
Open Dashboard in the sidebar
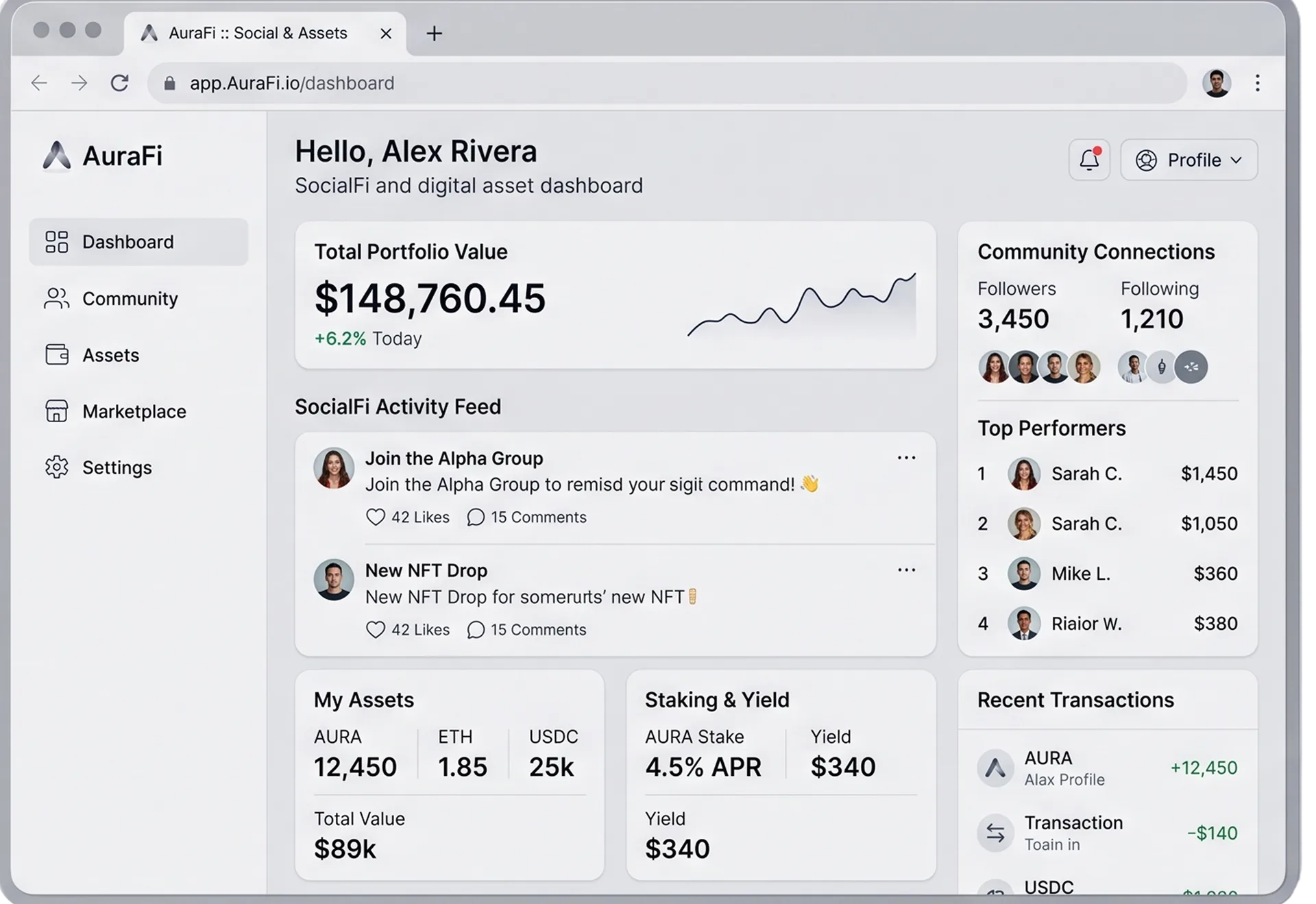tap(138, 242)
